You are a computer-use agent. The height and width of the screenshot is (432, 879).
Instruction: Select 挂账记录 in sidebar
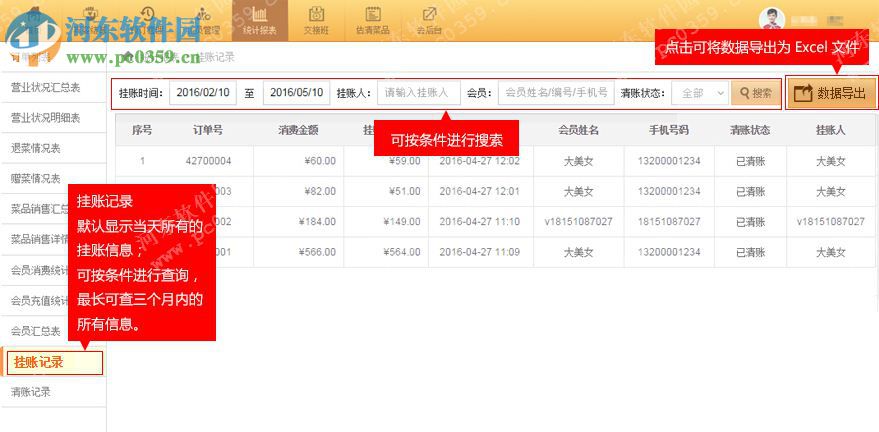pyautogui.click(x=55, y=363)
